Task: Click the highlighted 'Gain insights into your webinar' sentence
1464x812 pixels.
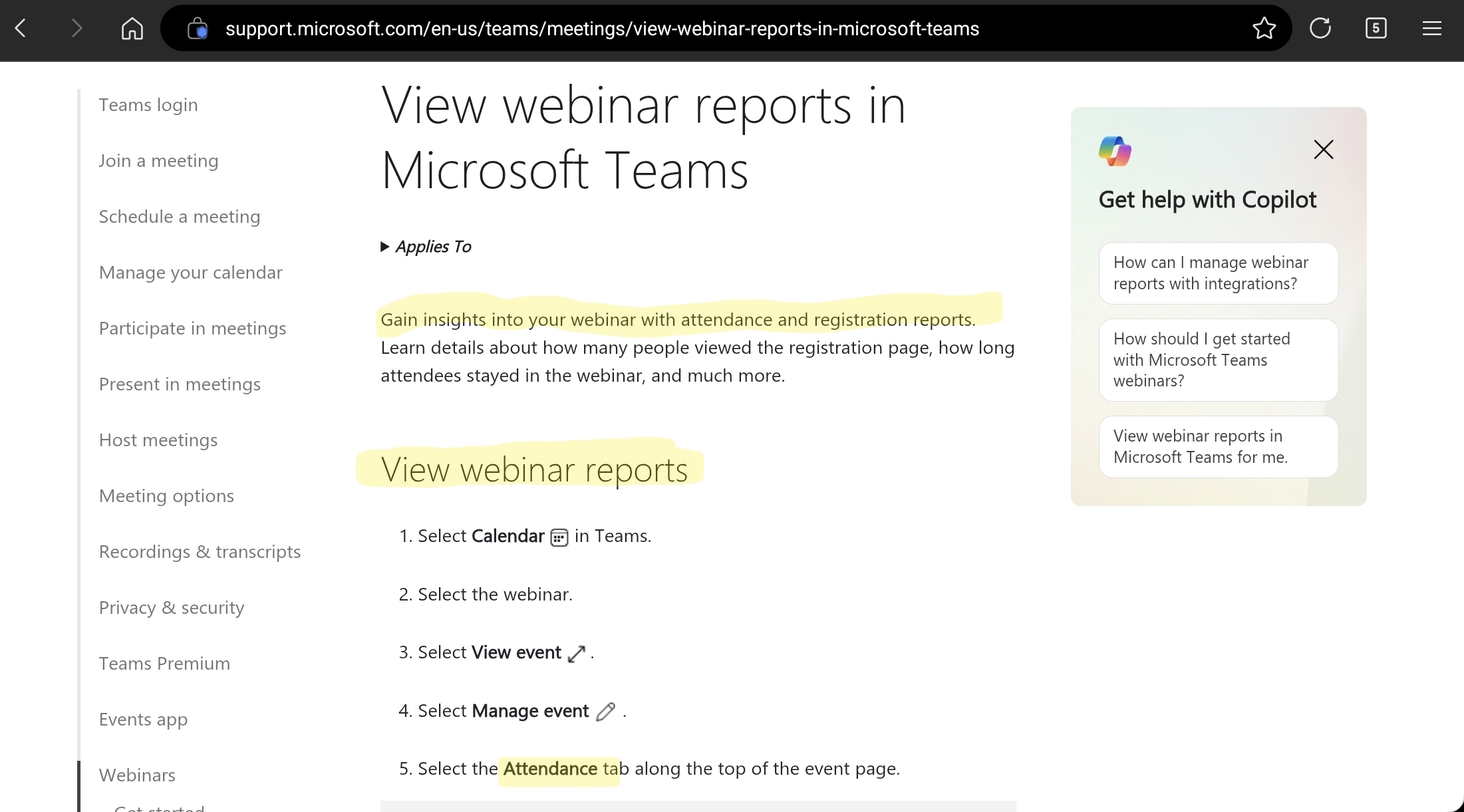Action: [678, 320]
